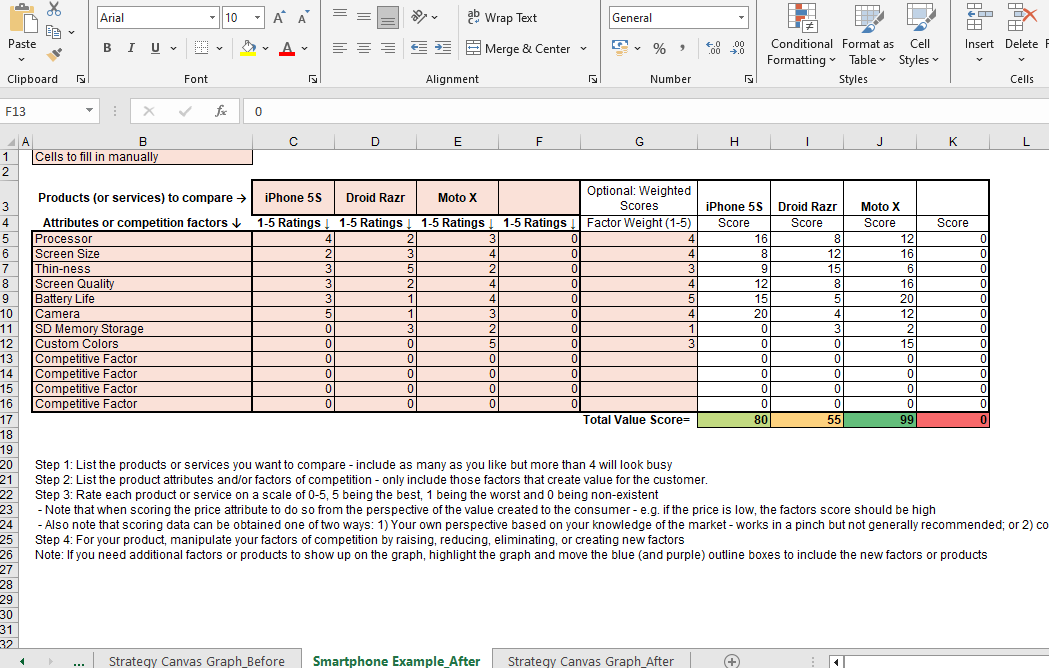Screen dimensions: 1049x668
Task: Click the Paste clipboard icon
Action: click(23, 18)
